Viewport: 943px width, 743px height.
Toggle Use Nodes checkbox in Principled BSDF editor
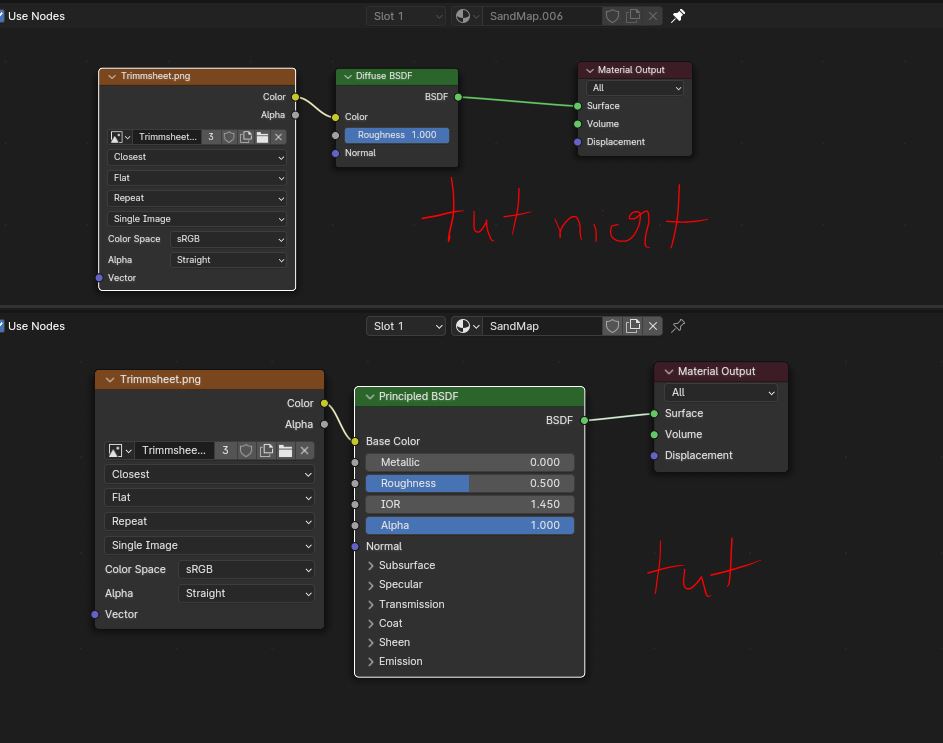(3, 326)
